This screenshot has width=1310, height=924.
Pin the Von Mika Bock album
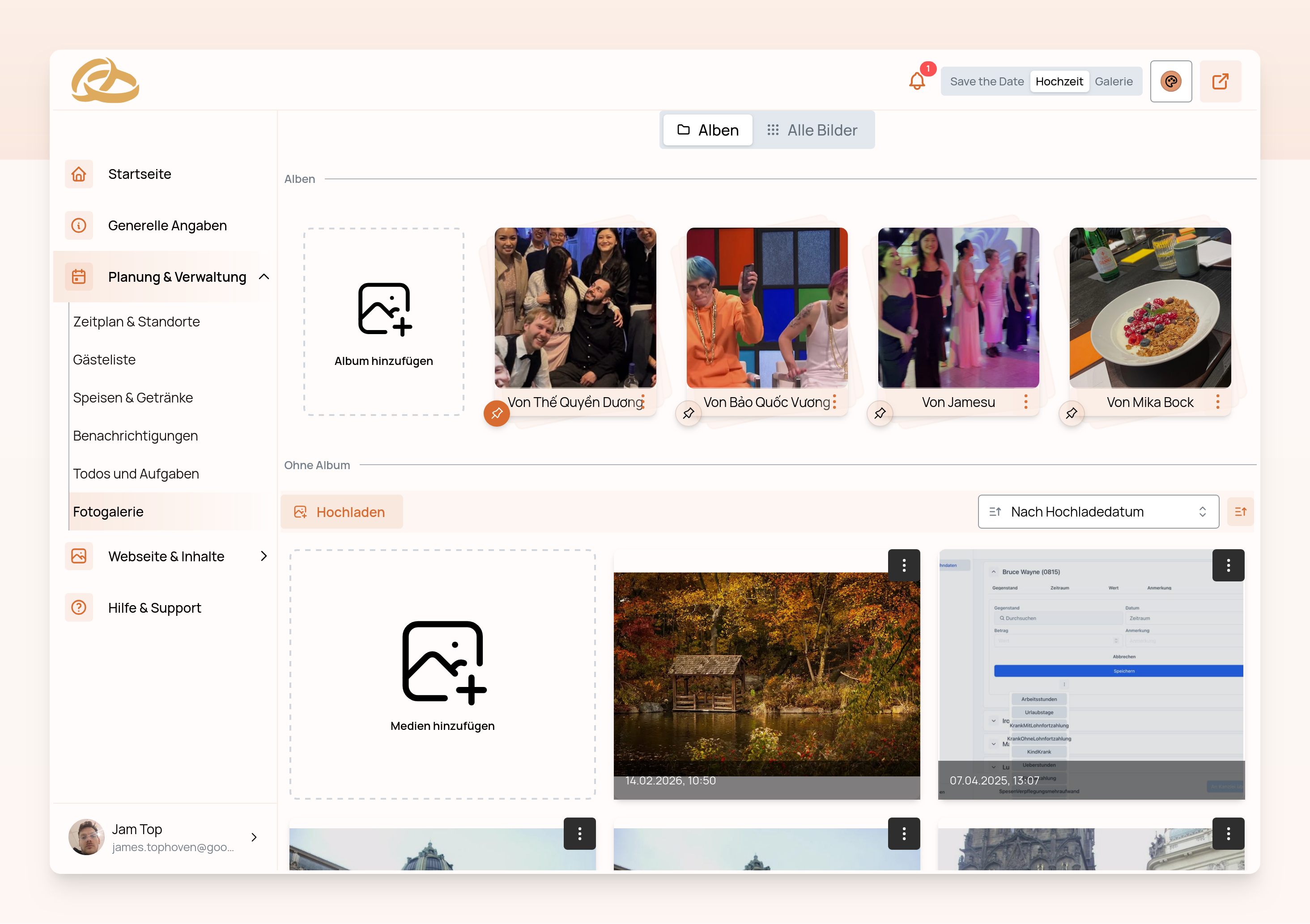coord(1071,413)
